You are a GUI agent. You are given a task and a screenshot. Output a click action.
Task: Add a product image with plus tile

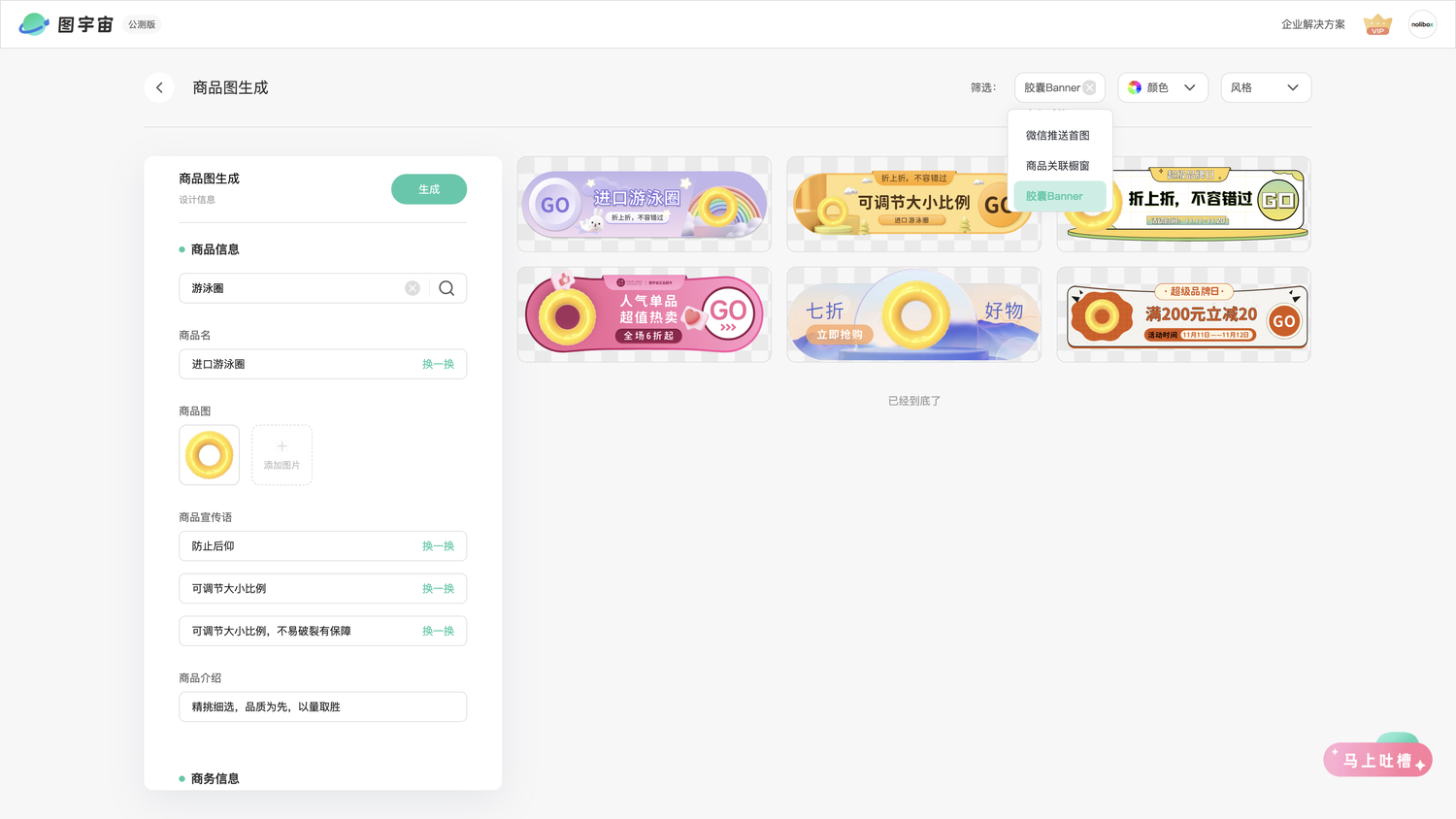(x=281, y=455)
